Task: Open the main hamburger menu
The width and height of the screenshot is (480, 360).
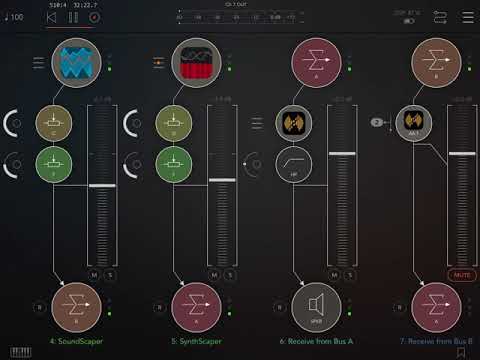Action: [468, 17]
